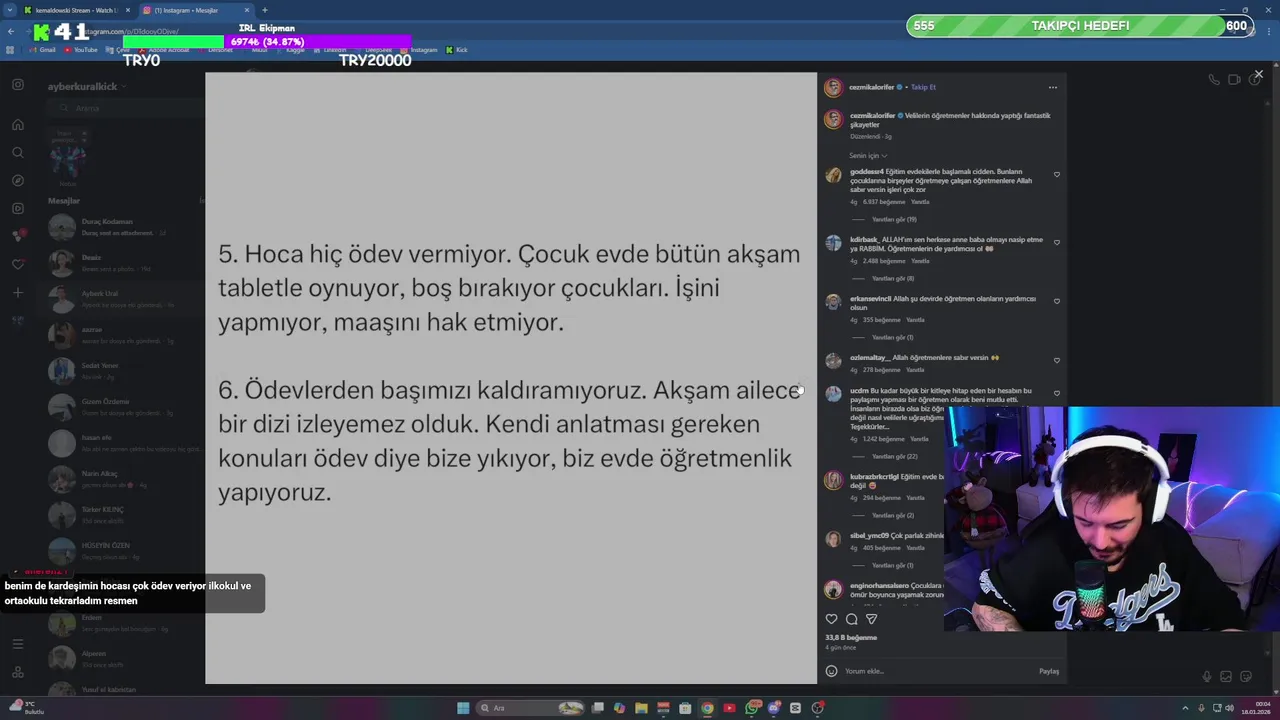The height and width of the screenshot is (720, 1280).
Task: Open Explore compass in Instagram sidebar
Action: [x=18, y=181]
